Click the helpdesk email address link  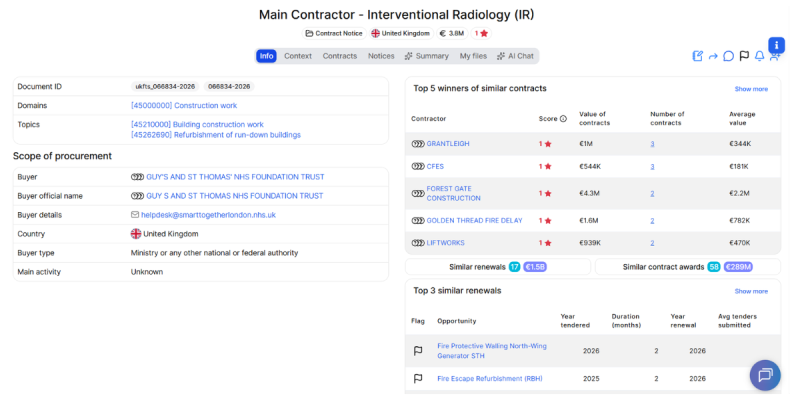pyautogui.click(x=209, y=215)
